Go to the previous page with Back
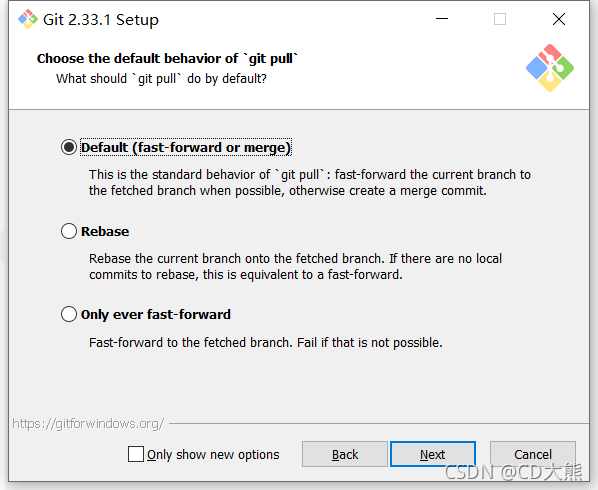598x490 pixels. [x=345, y=454]
